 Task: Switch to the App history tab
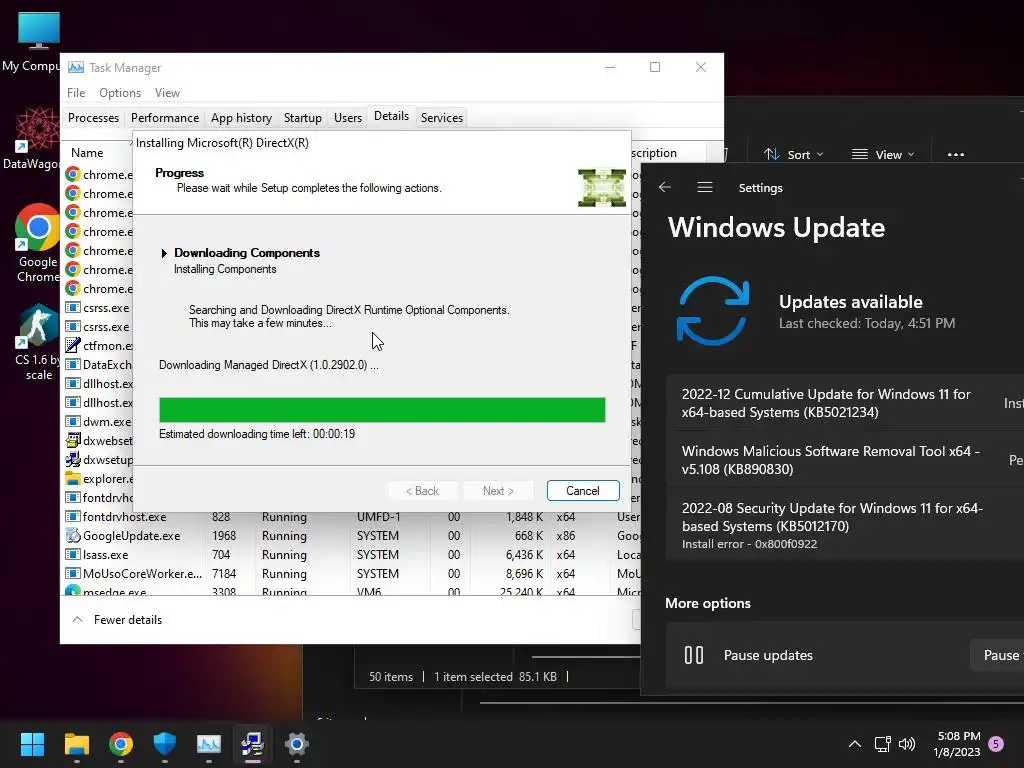pos(241,118)
